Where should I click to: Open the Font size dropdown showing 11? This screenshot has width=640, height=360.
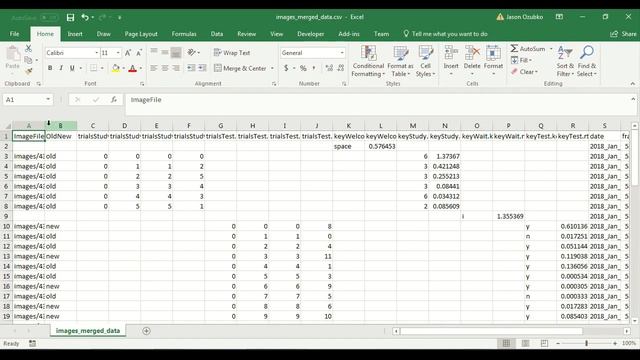tap(118, 53)
